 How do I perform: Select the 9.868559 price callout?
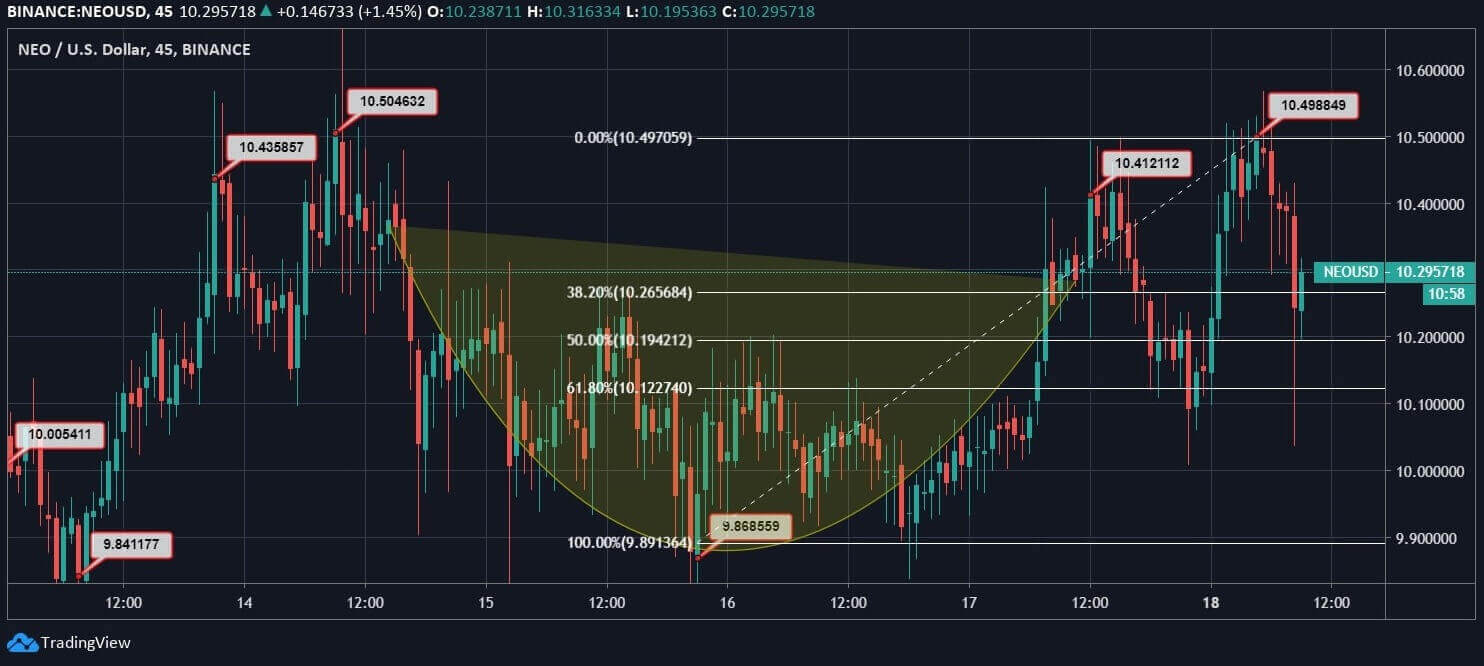pos(750,526)
